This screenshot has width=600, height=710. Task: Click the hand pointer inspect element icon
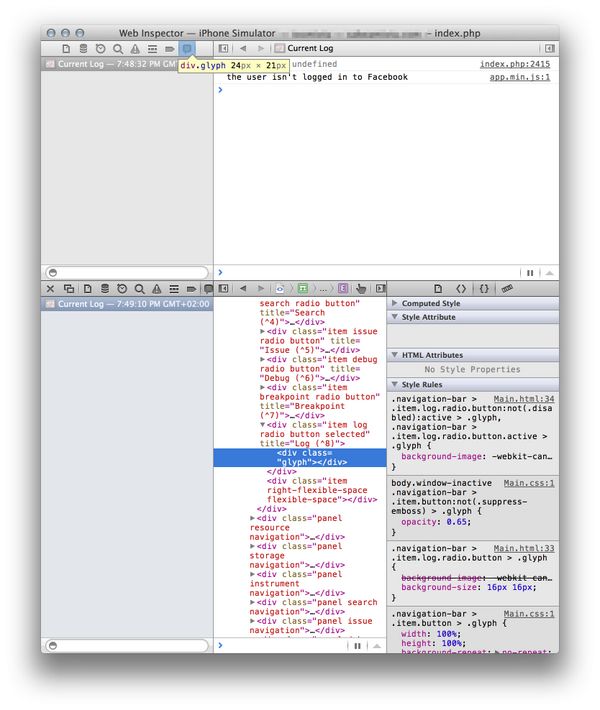click(361, 288)
